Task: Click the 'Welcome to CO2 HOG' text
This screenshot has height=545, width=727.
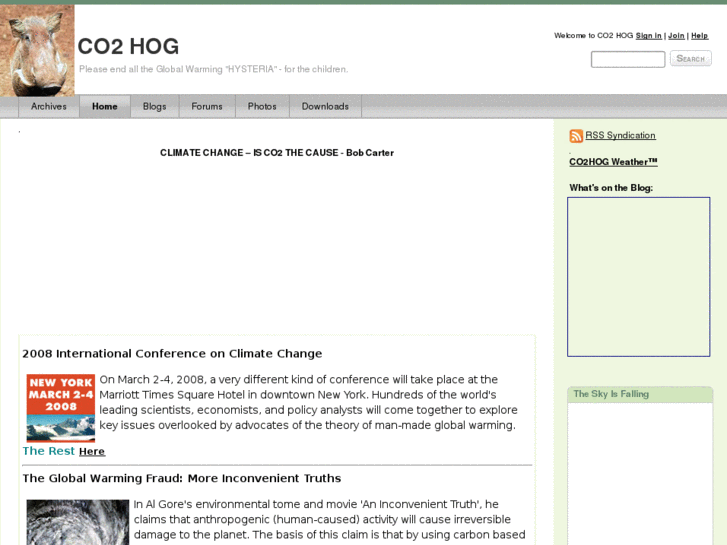Action: point(593,36)
